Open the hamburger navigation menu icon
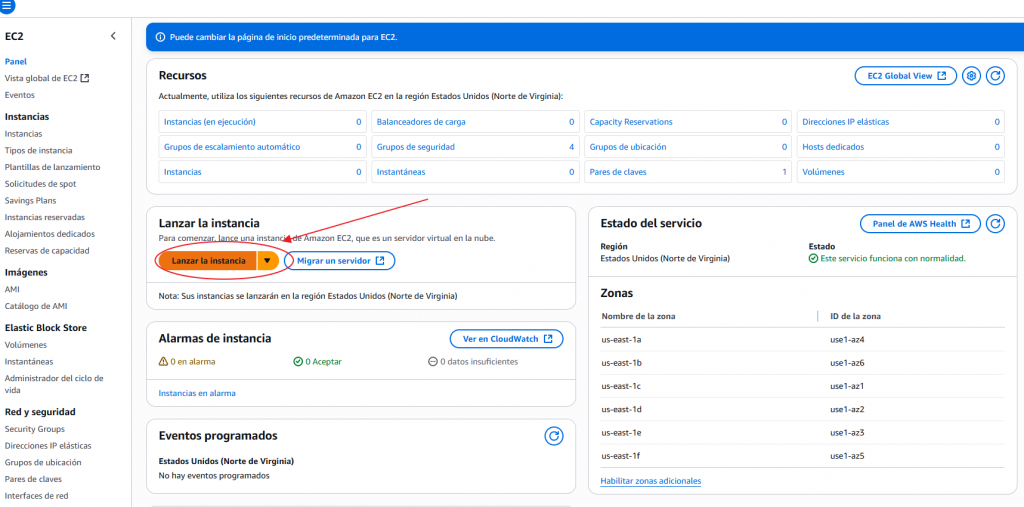The height and width of the screenshot is (507, 1024). coord(7,6)
